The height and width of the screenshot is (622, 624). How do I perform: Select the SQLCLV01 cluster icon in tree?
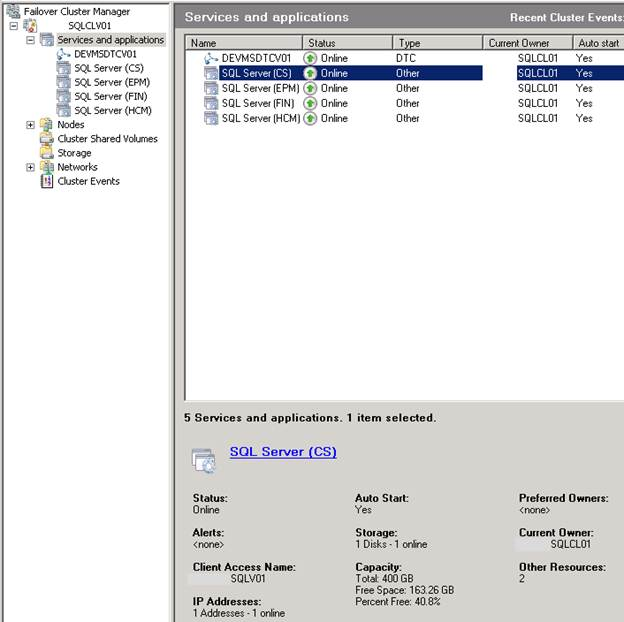click(x=30, y=25)
